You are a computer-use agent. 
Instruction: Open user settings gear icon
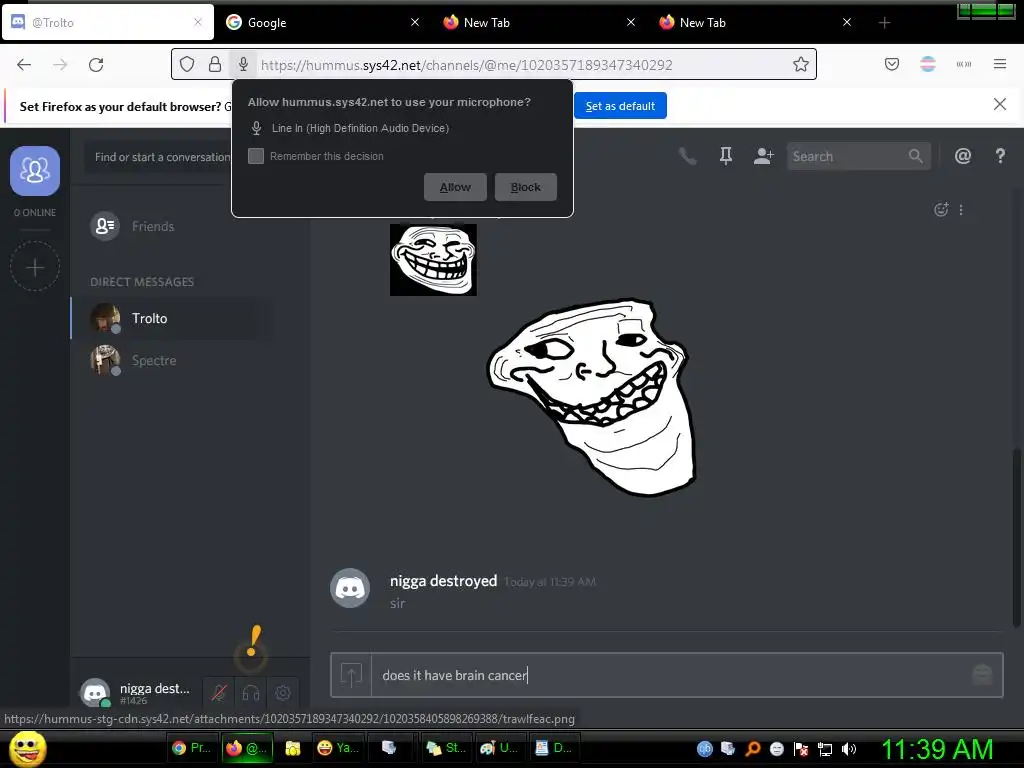(283, 693)
